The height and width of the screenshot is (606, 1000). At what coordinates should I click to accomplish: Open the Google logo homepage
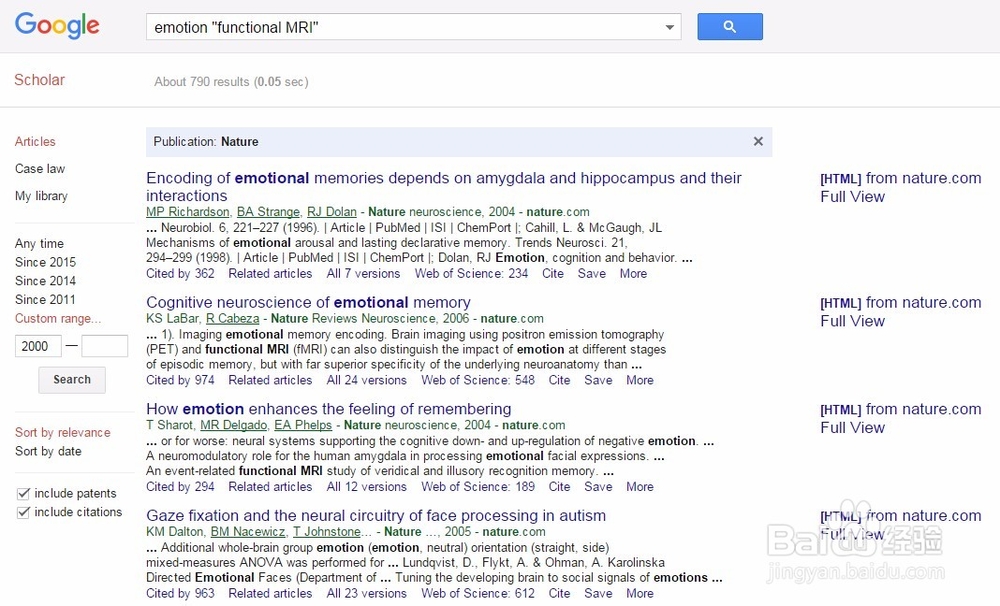57,26
